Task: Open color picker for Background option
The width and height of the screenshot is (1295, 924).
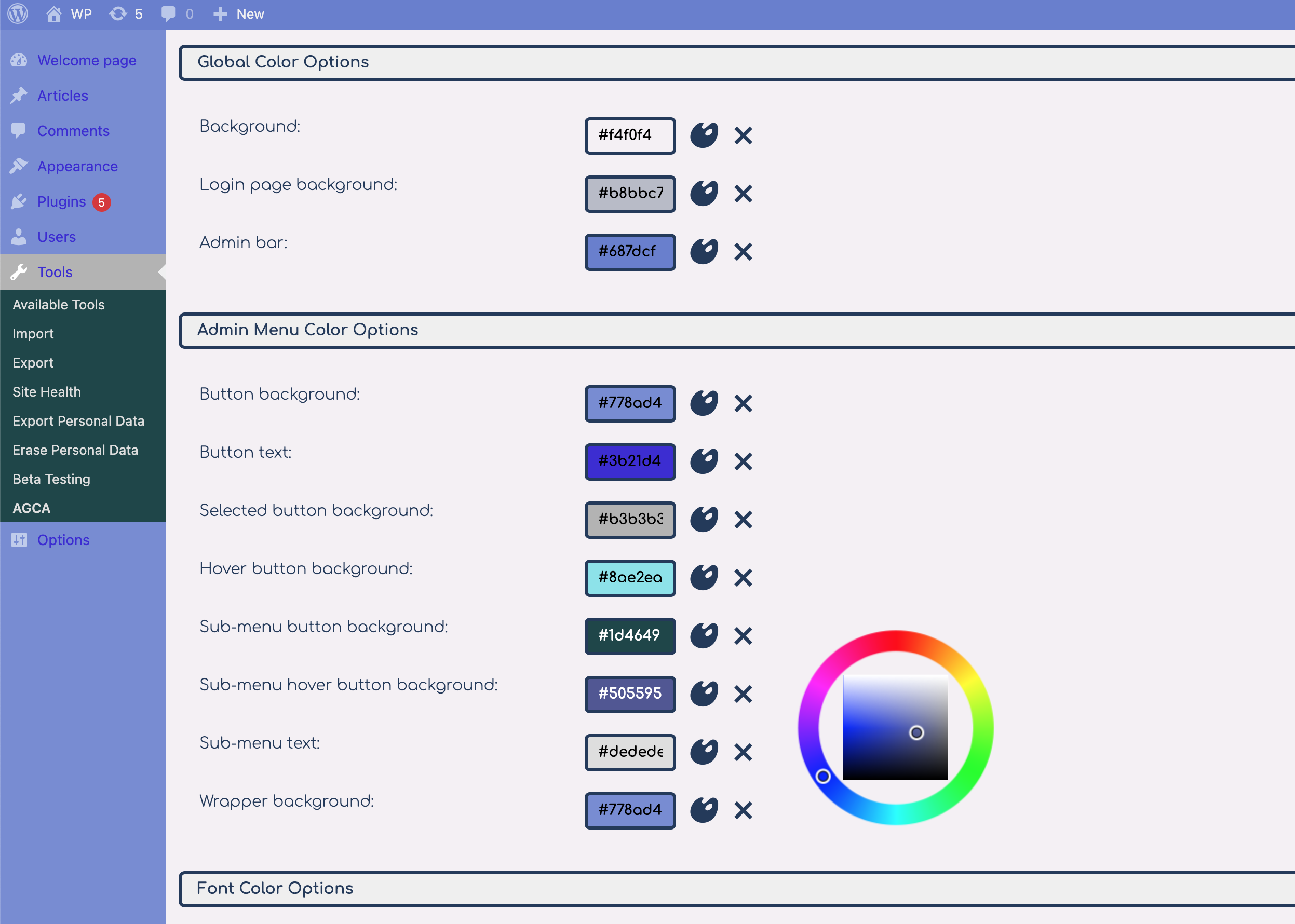Action: 704,135
